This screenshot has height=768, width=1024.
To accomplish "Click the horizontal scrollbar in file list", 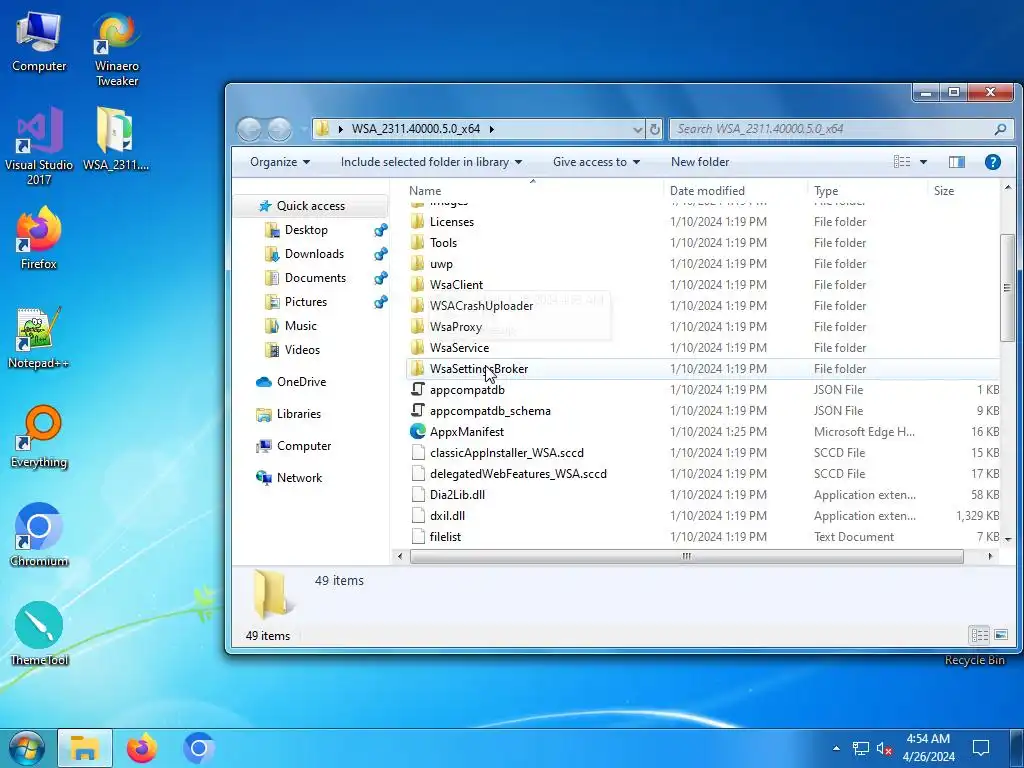I will [x=686, y=556].
